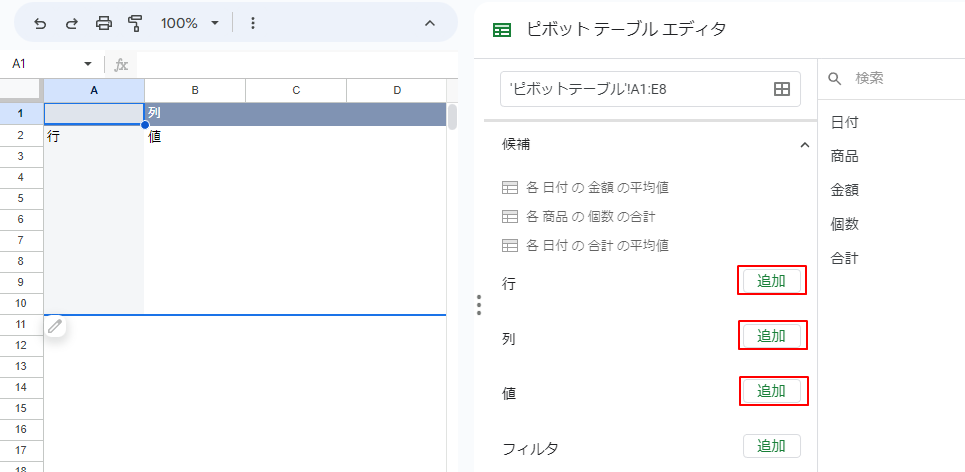
Task: Click 追加 button next to 列
Action: (x=771, y=336)
